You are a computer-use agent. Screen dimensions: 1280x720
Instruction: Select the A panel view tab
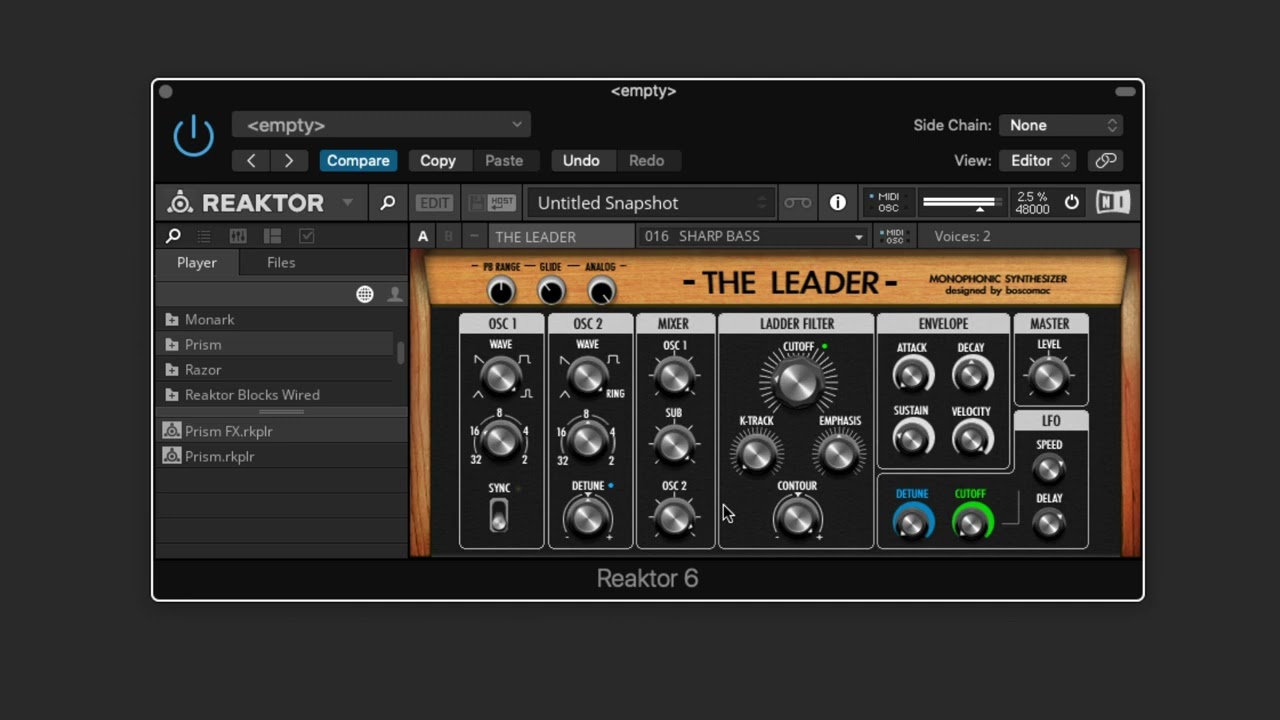click(x=423, y=236)
